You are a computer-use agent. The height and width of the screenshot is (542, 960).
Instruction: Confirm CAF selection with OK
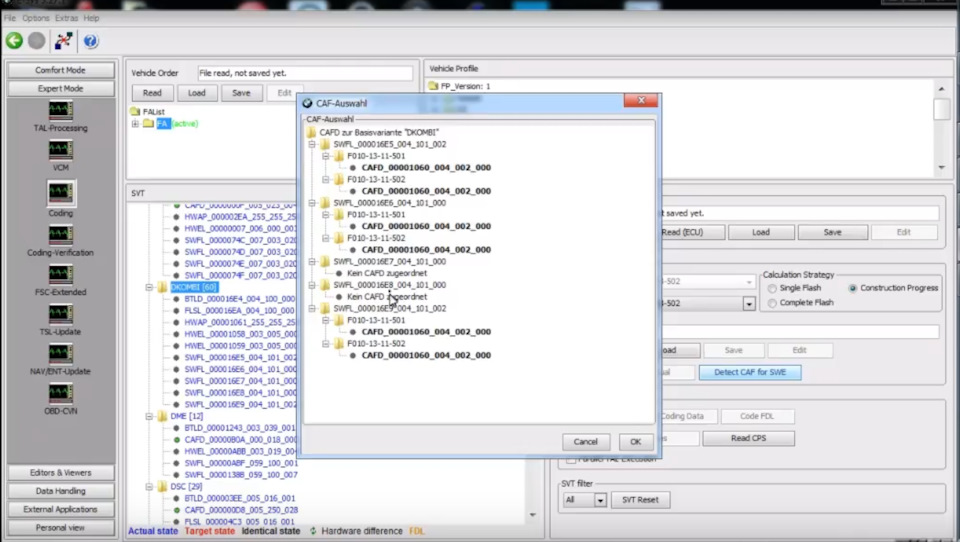pyautogui.click(x=636, y=442)
